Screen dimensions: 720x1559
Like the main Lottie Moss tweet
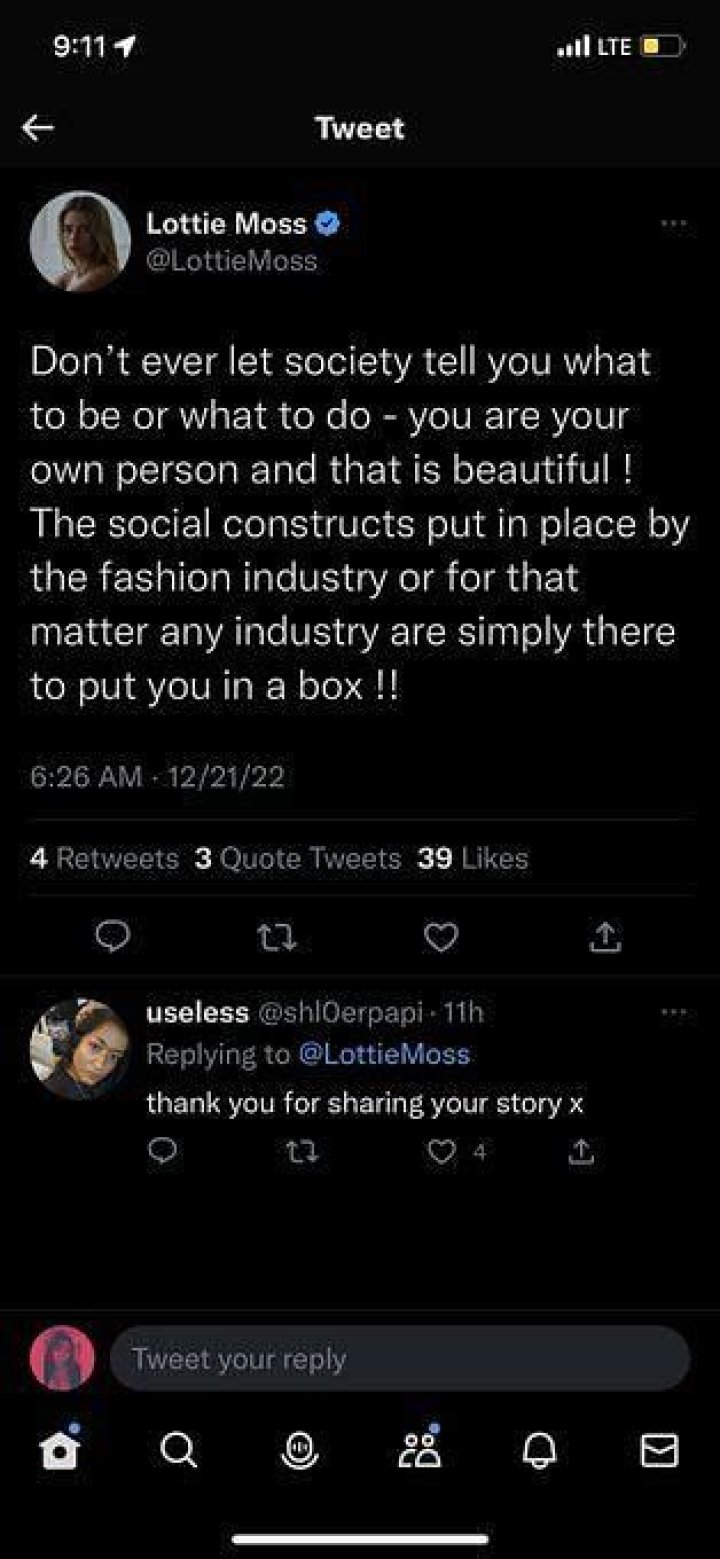click(441, 936)
